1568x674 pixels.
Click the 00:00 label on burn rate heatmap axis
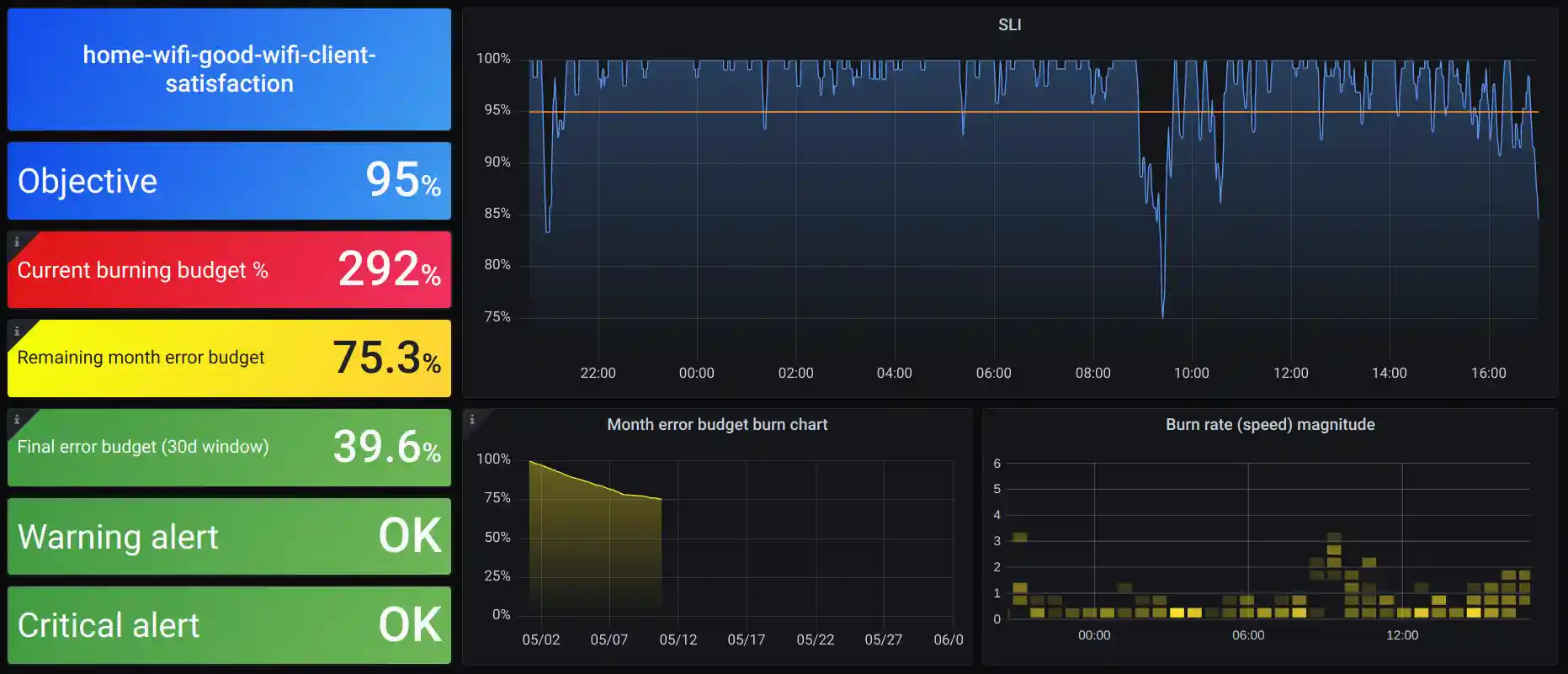1093,635
